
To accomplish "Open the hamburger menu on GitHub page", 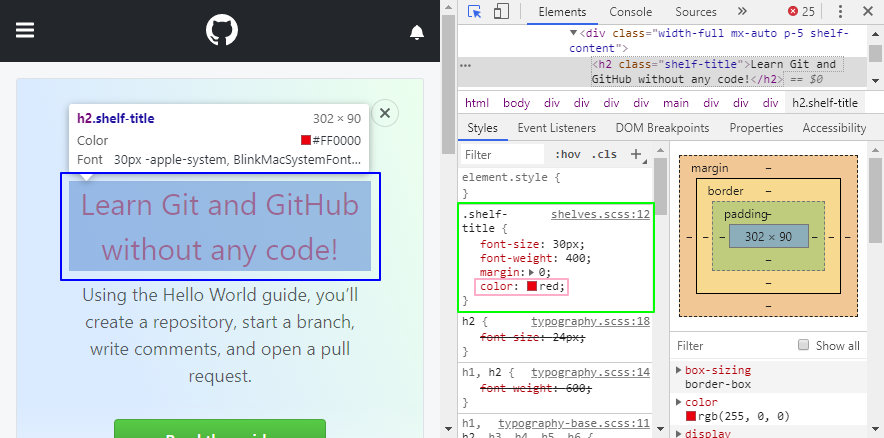I will (x=25, y=30).
